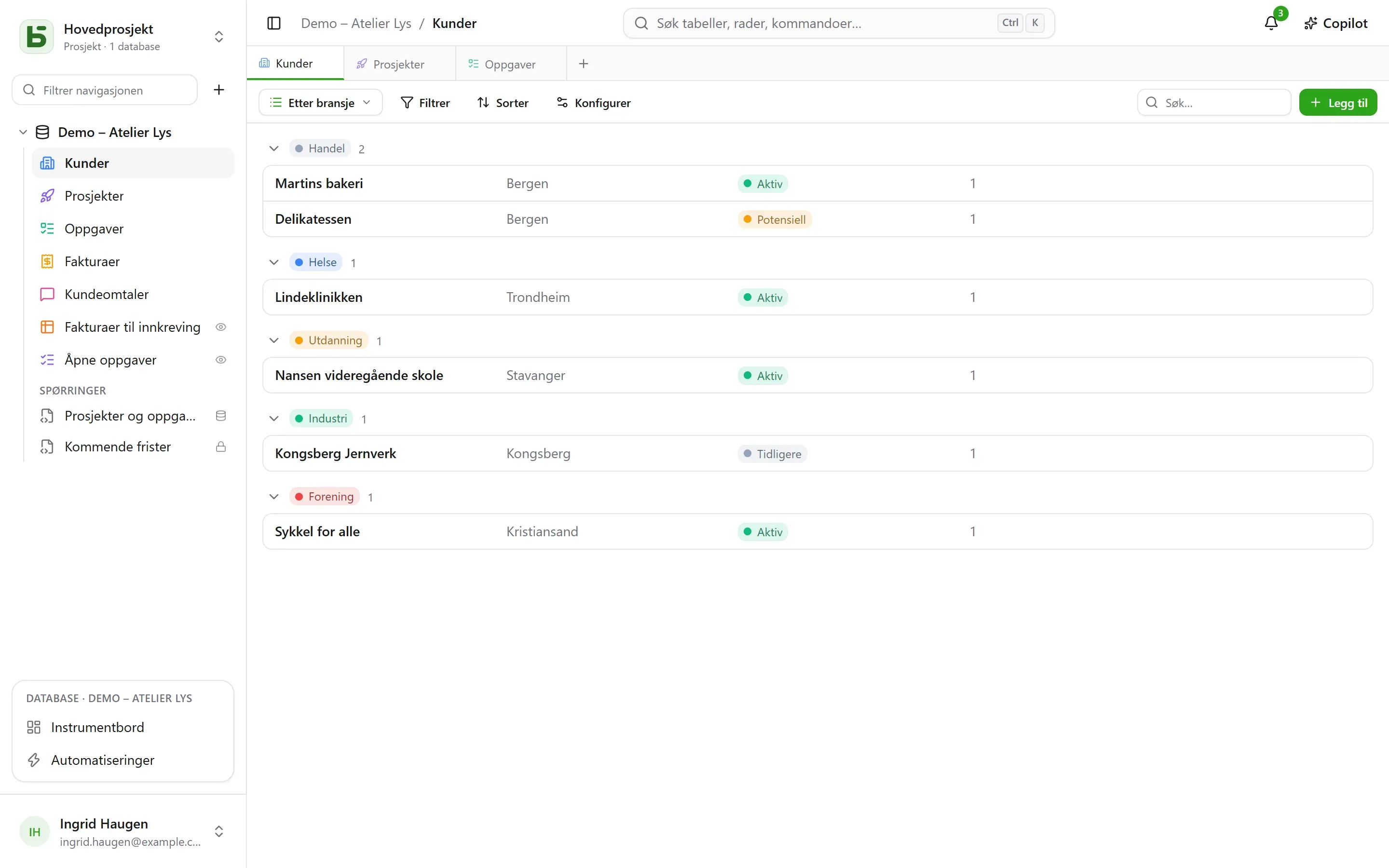Toggle eye icon for Åpne oppgaver

(x=220, y=359)
